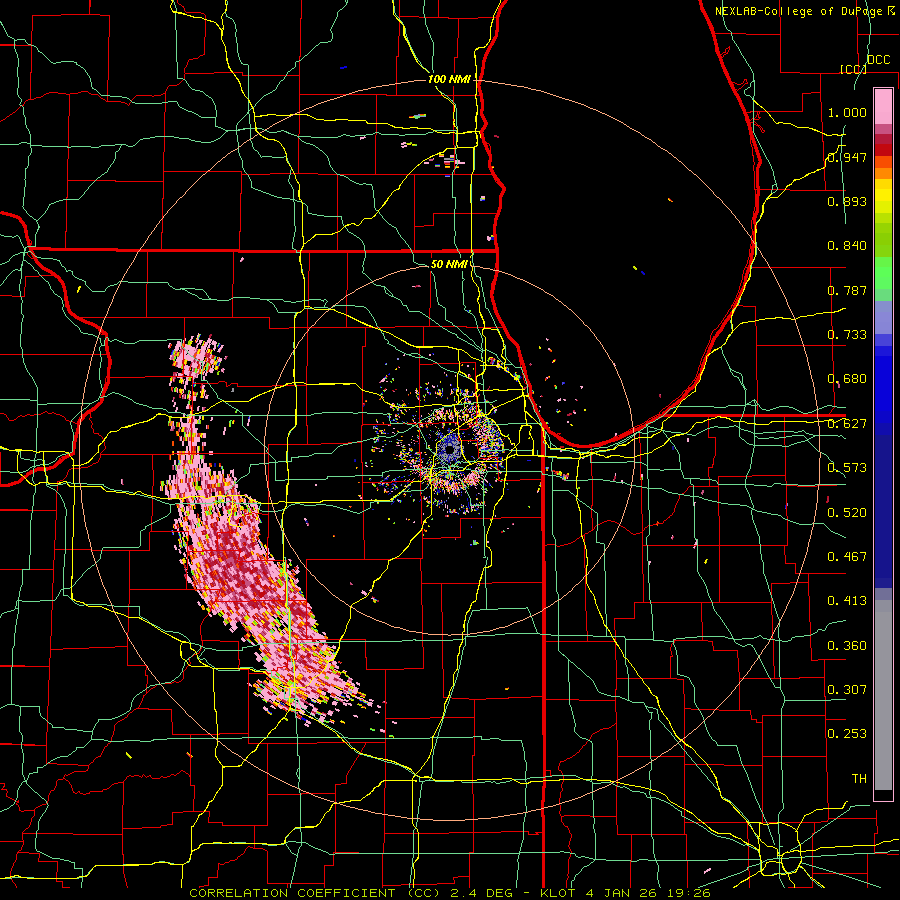Click the 0.947 color bar value
This screenshot has width=900, height=900.
[847, 157]
